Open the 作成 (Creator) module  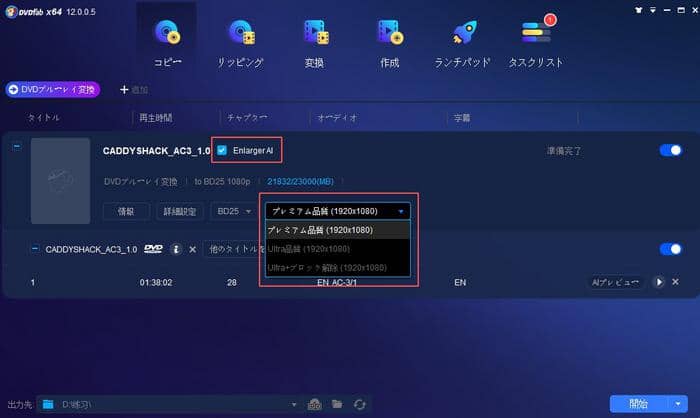coord(389,41)
